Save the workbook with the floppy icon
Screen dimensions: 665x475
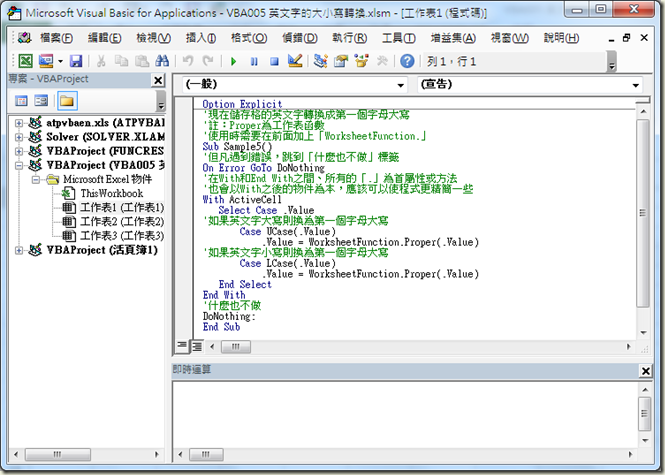(x=76, y=61)
